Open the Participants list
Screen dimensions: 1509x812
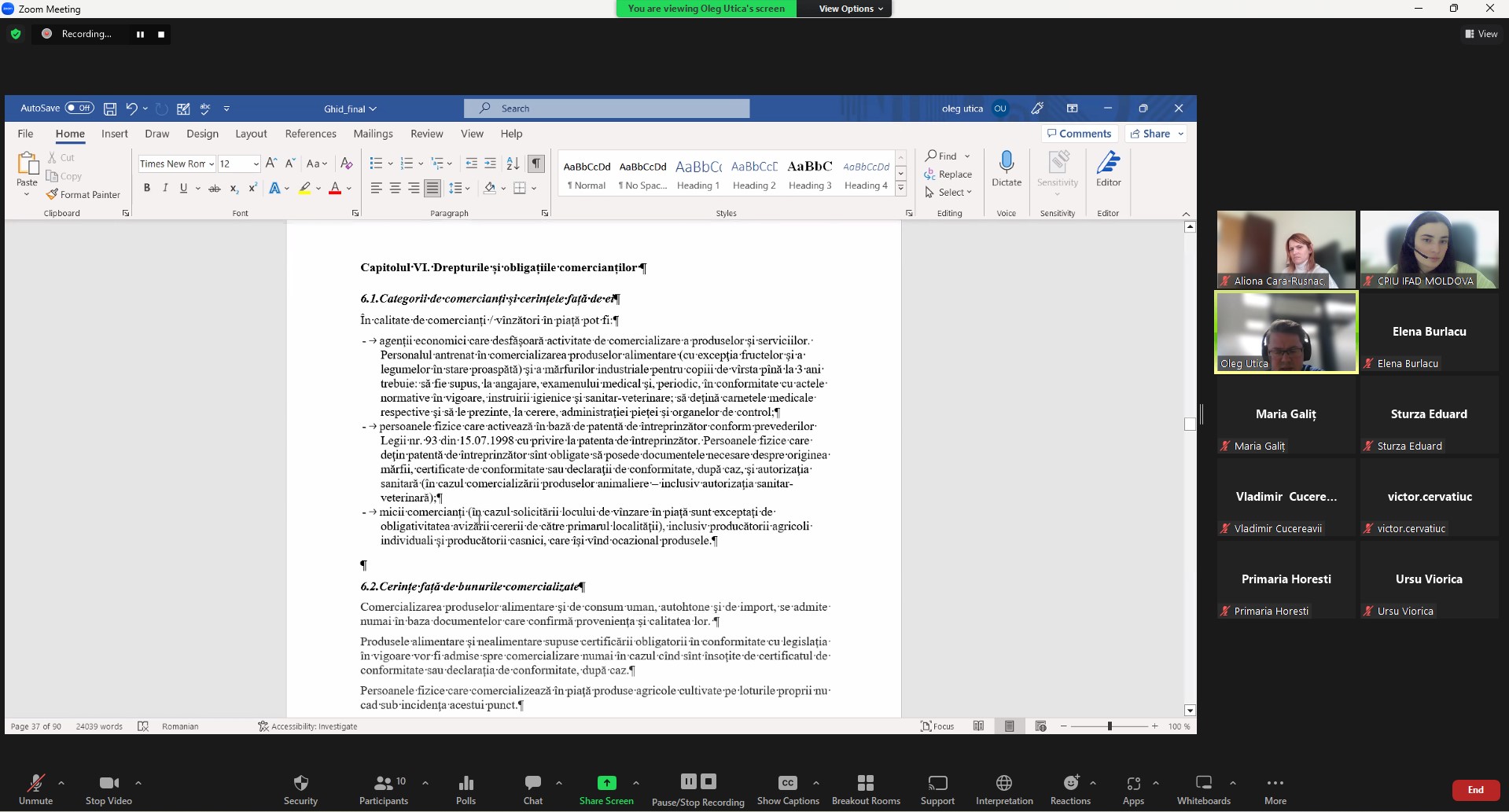pyautogui.click(x=384, y=789)
